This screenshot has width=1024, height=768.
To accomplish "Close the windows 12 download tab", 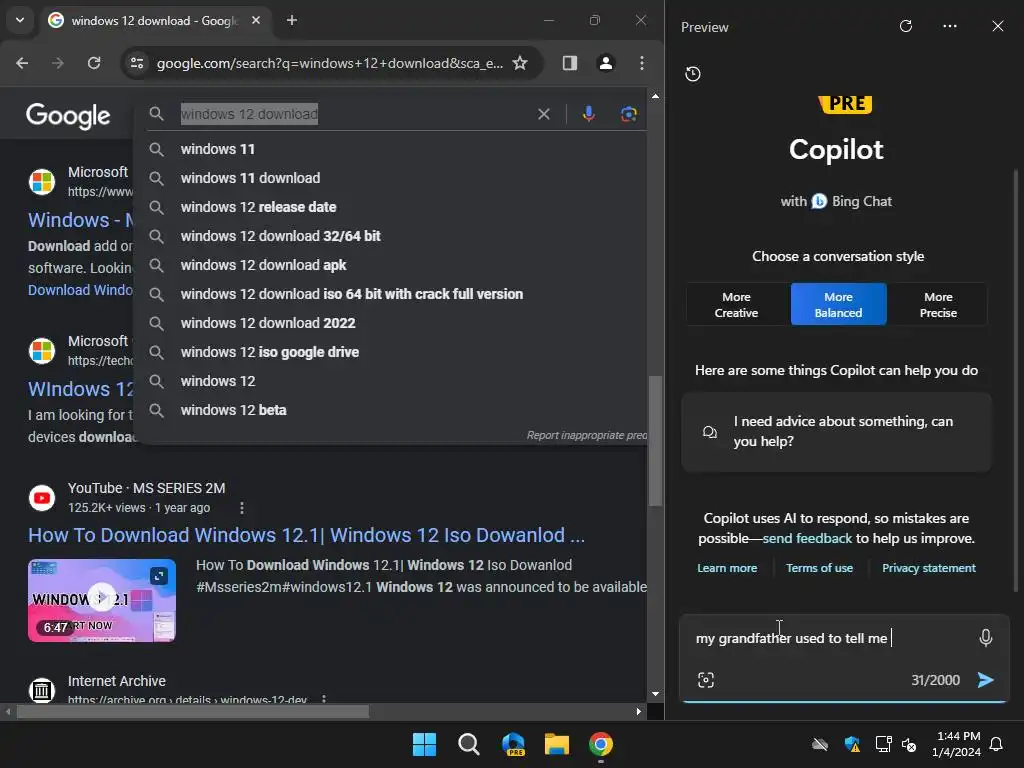I will point(256,20).
